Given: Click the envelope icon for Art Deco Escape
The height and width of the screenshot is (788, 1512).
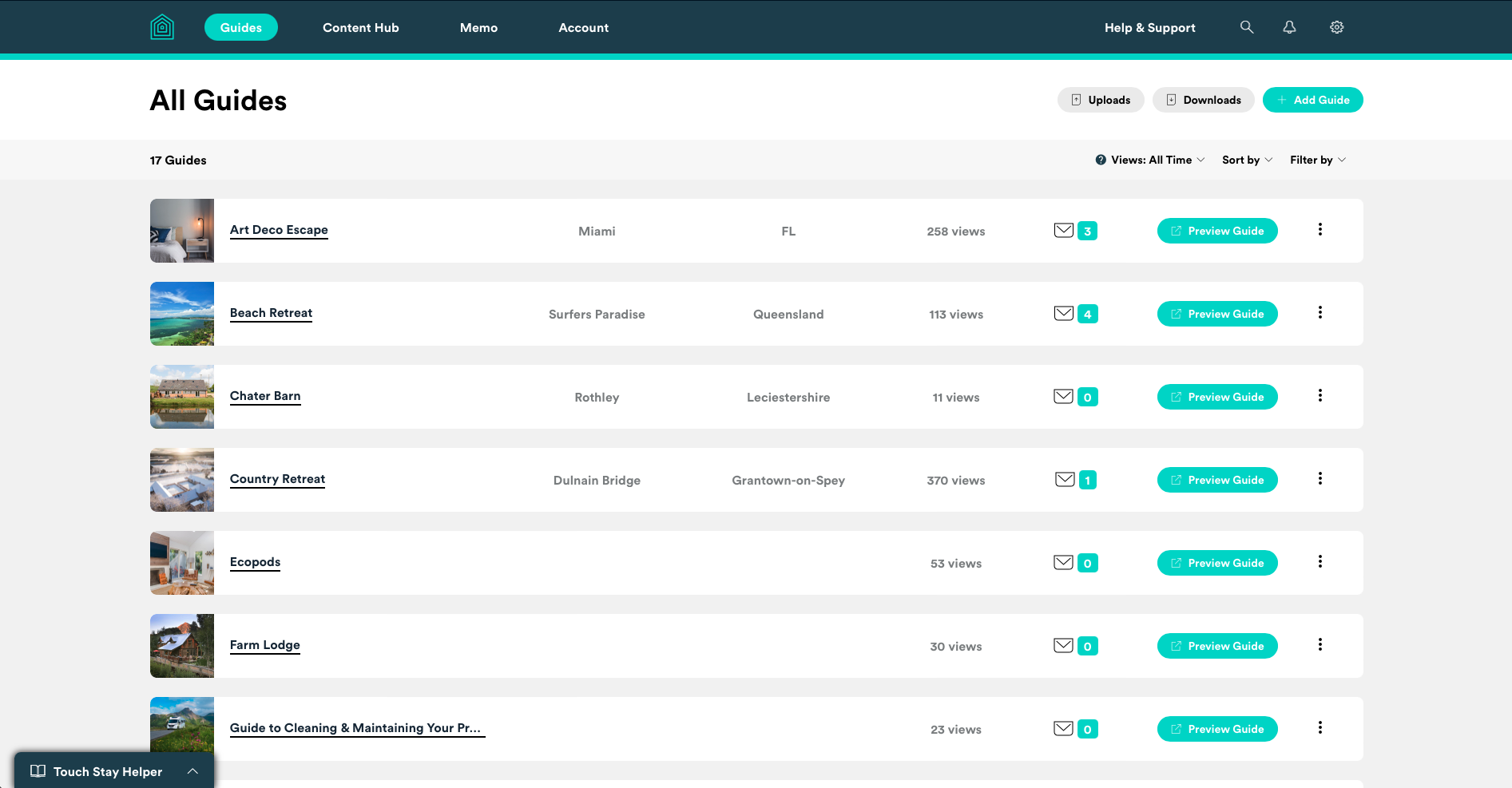Looking at the screenshot, I should 1063,231.
